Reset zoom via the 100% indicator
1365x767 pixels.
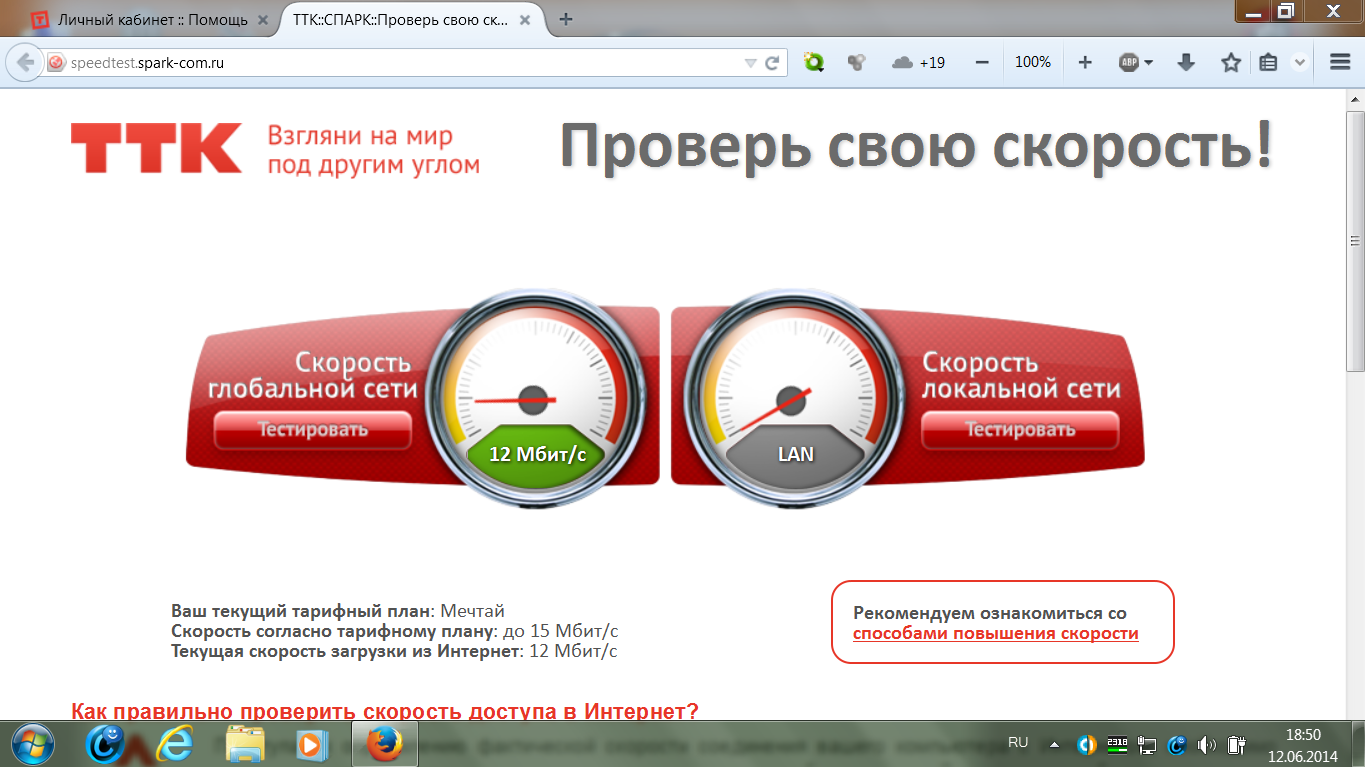tap(1033, 62)
